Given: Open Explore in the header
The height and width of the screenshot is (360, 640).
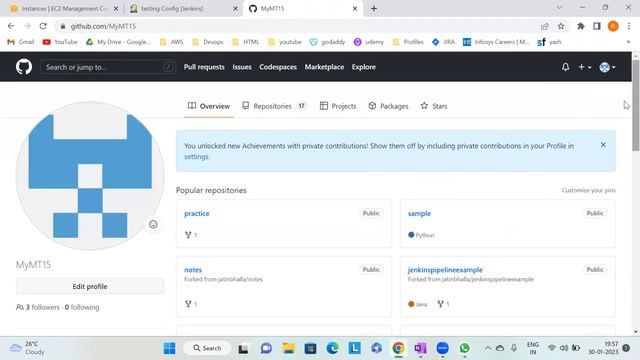Looking at the screenshot, I should pyautogui.click(x=364, y=67).
